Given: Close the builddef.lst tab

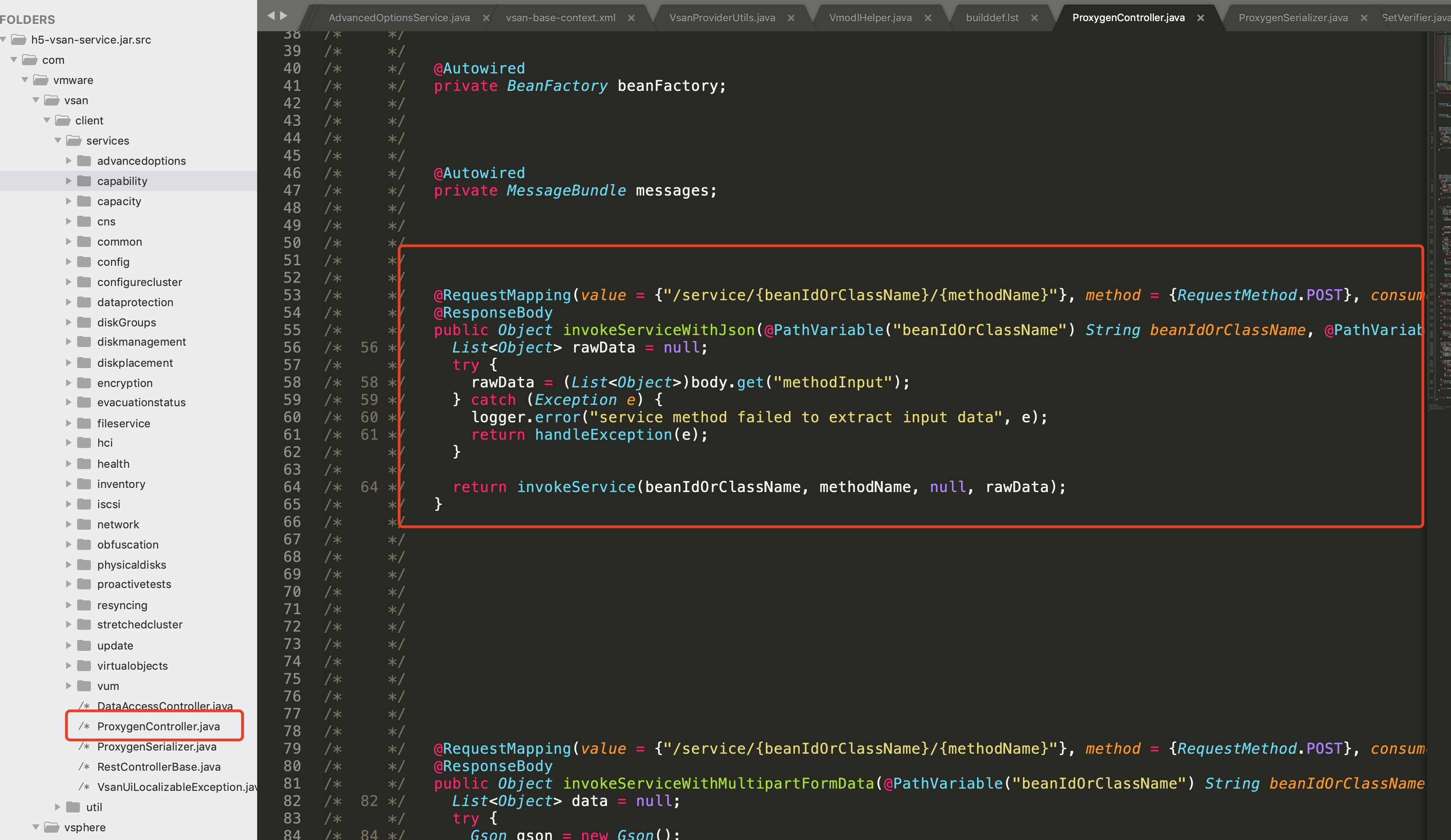Looking at the screenshot, I should 1034,18.
